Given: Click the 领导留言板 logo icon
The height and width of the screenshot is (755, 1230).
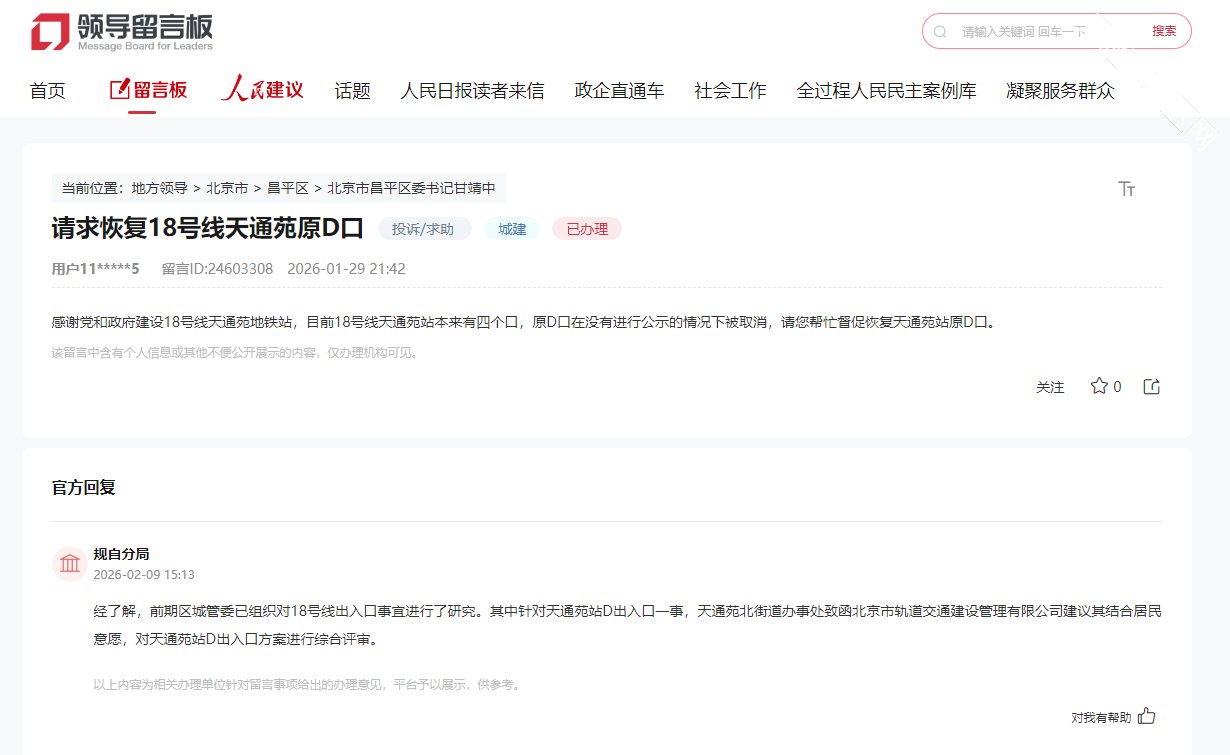Looking at the screenshot, I should point(50,32).
